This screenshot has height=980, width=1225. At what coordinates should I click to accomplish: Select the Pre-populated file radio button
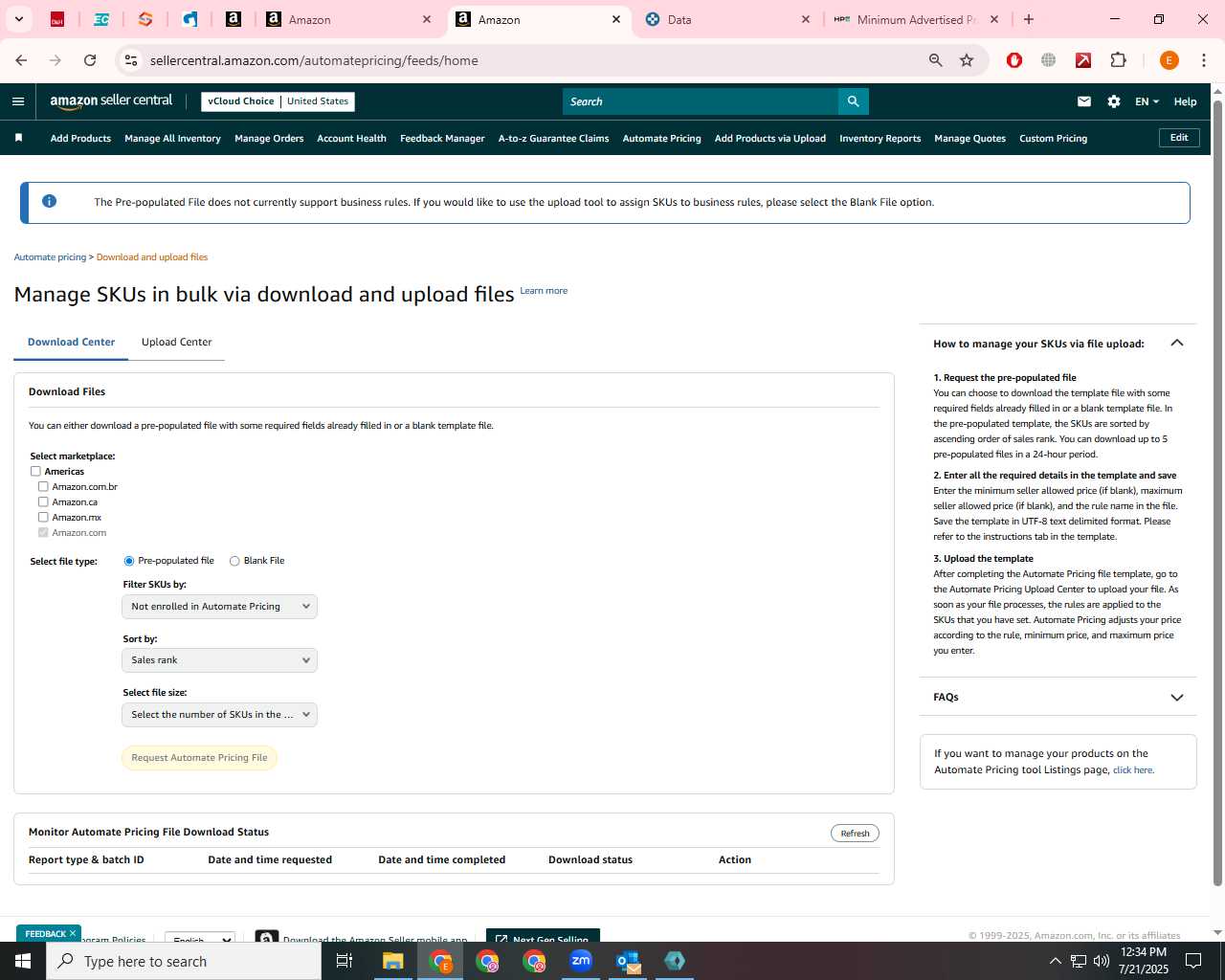[129, 561]
